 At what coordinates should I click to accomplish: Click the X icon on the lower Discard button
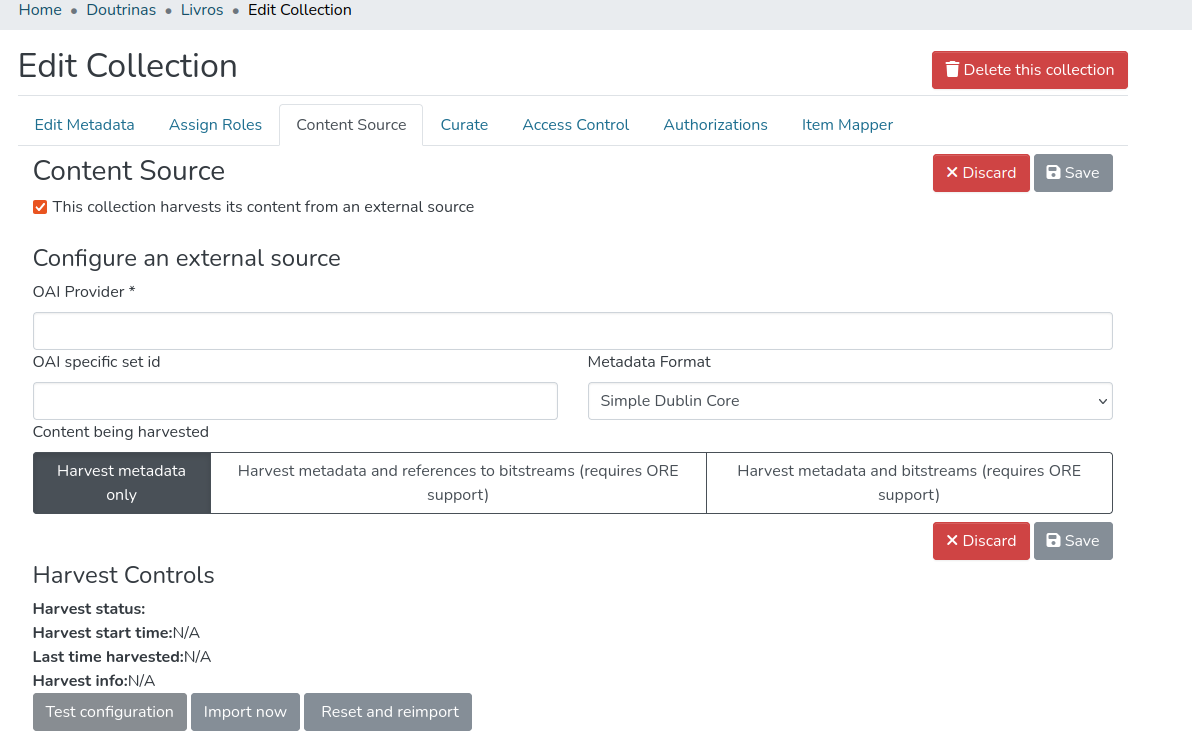(952, 541)
